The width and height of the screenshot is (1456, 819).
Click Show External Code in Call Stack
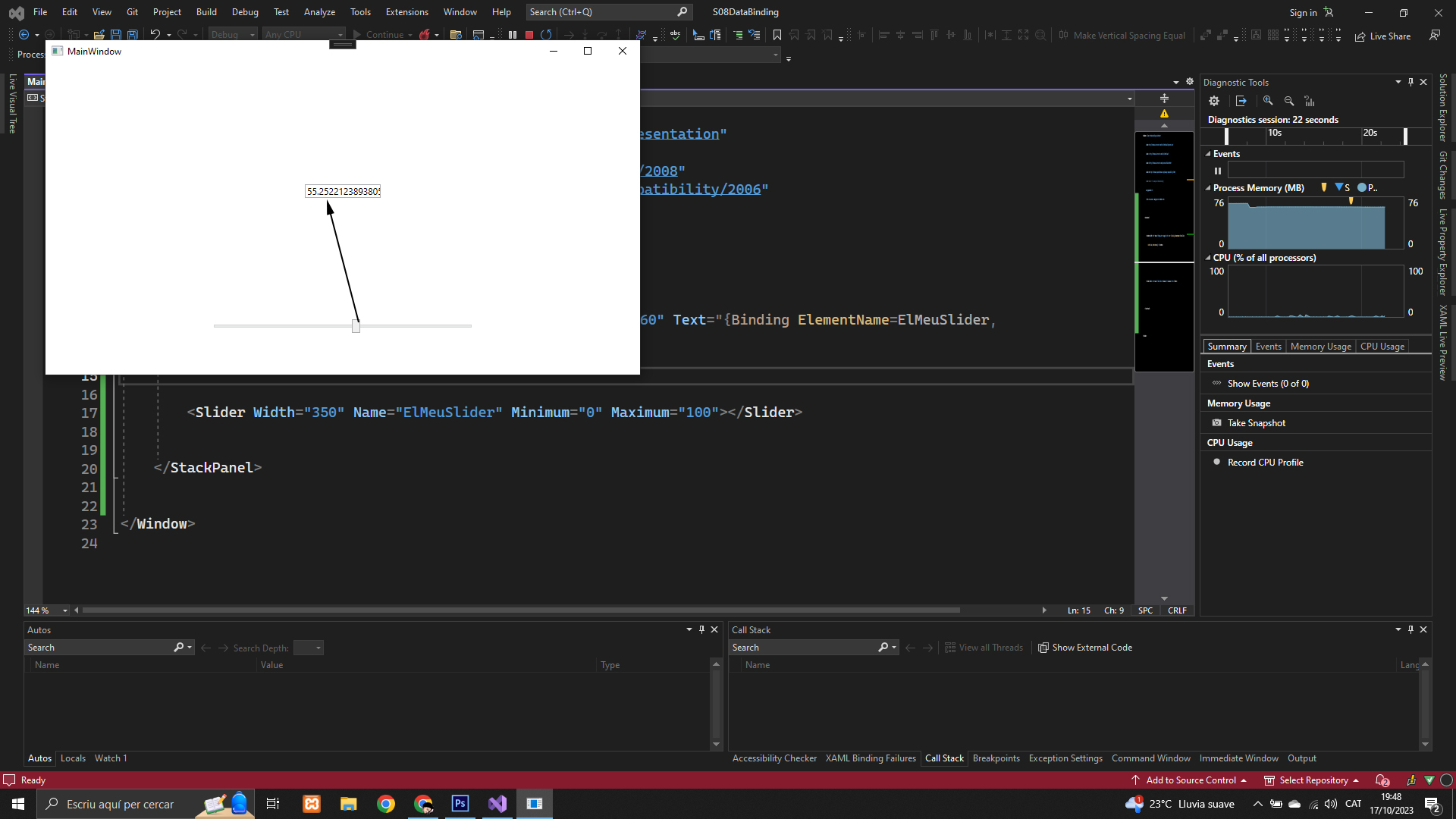coord(1085,648)
